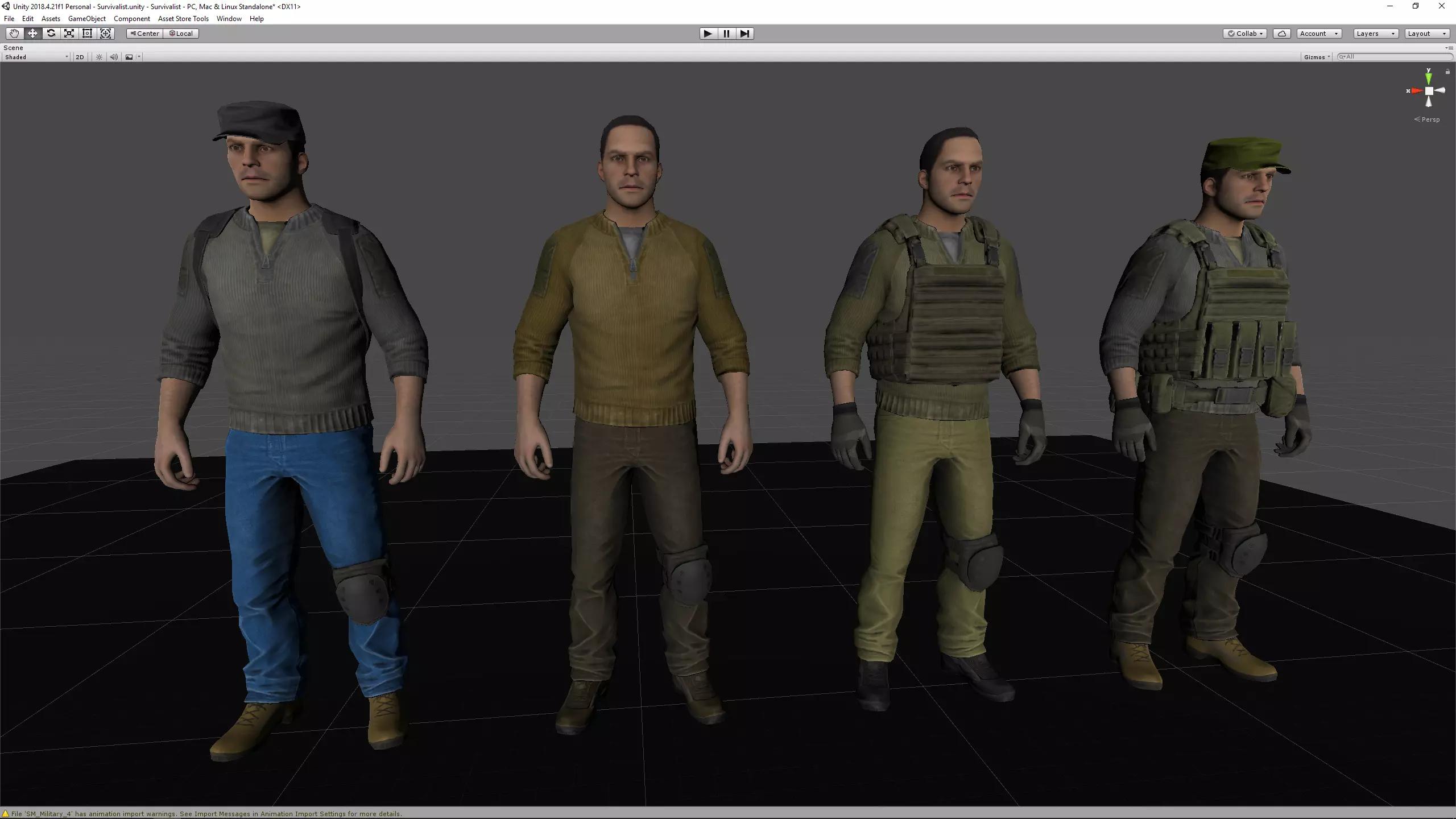Select the combined Transform tool
Image resolution: width=1456 pixels, height=819 pixels.
point(106,34)
